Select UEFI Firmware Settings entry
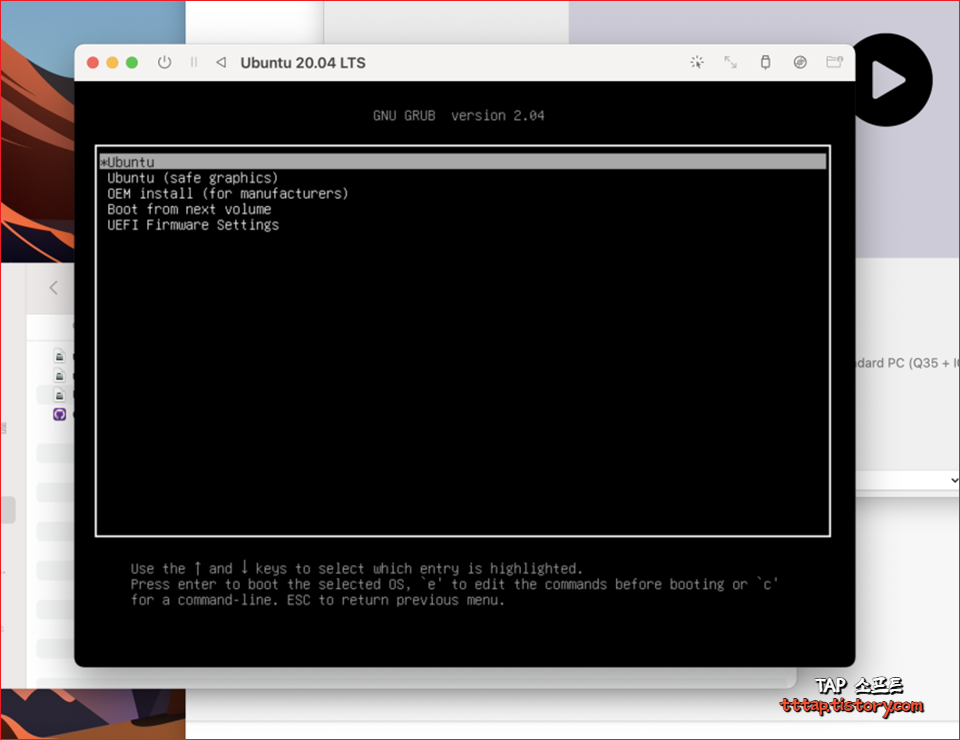The height and width of the screenshot is (740, 960). [193, 225]
